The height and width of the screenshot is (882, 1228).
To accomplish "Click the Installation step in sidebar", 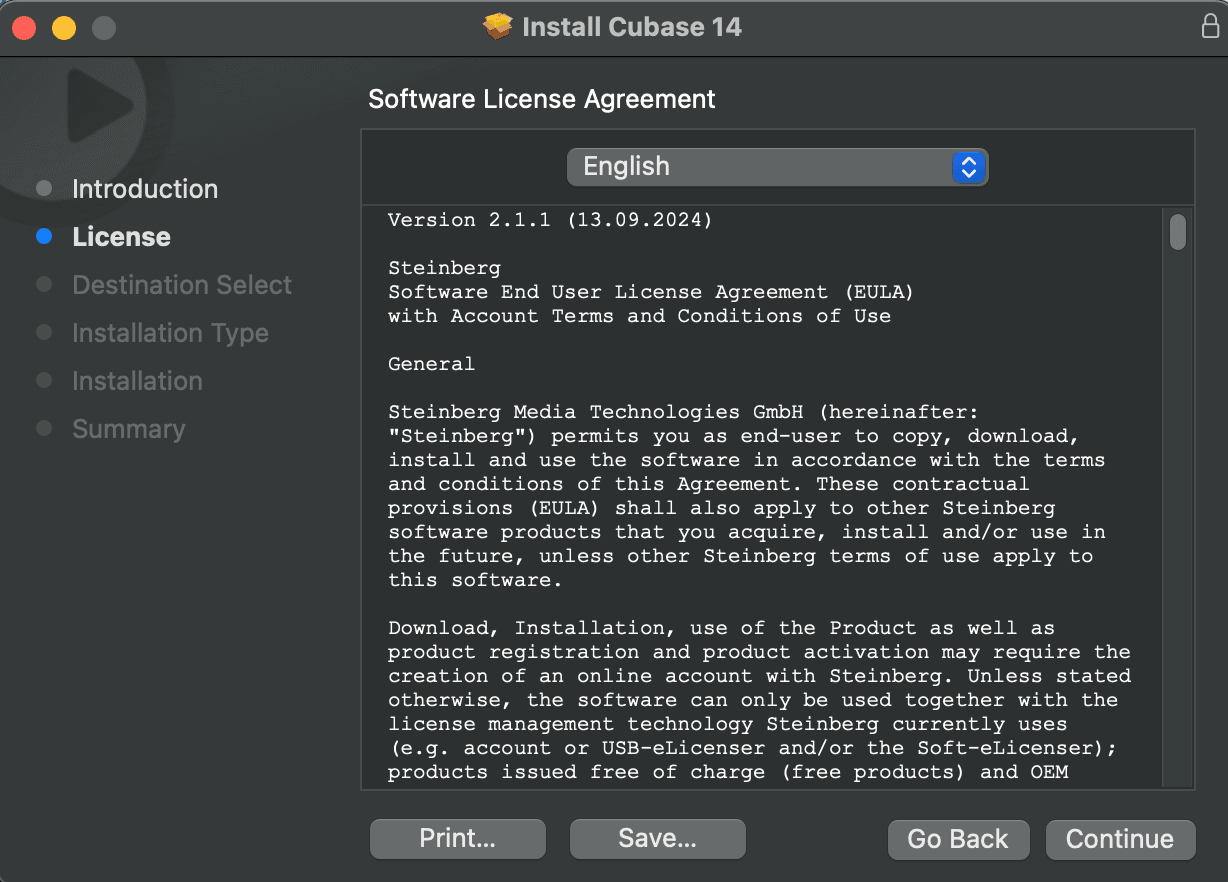I will pyautogui.click(x=137, y=381).
